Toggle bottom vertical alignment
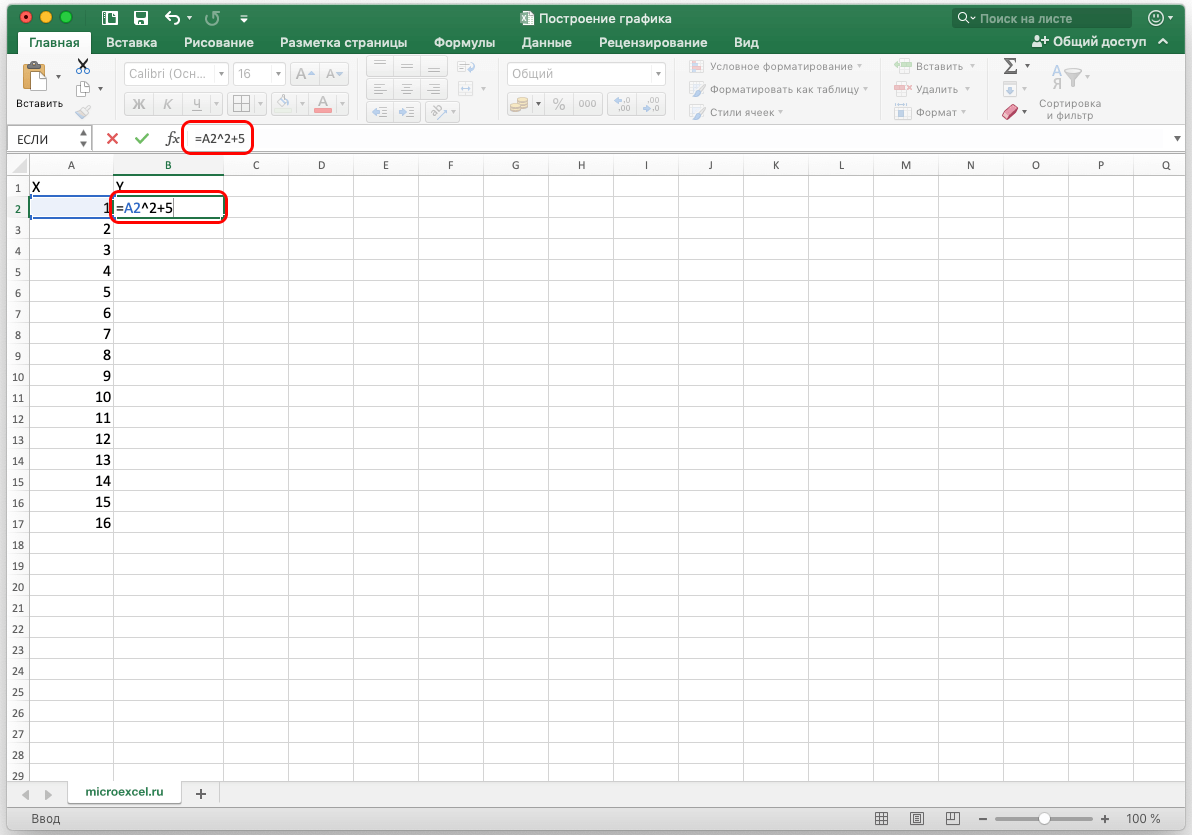 coord(434,66)
